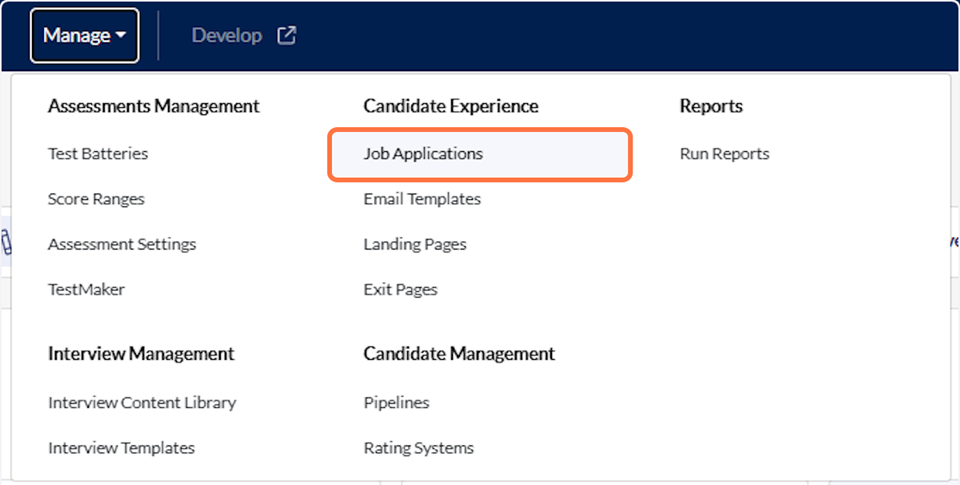
Task: Open Exit Pages
Action: pyautogui.click(x=400, y=289)
